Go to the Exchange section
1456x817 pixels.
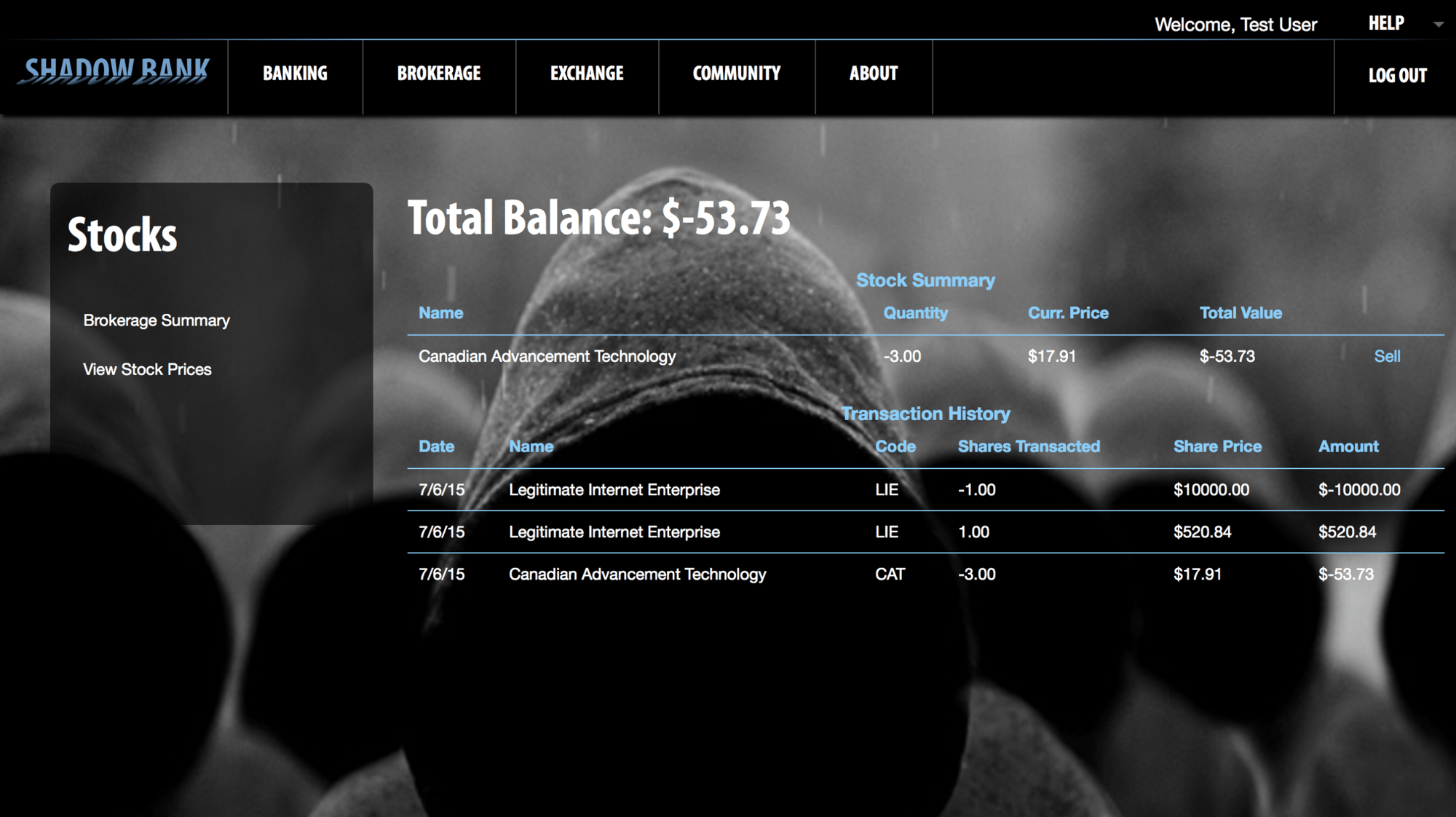[587, 74]
